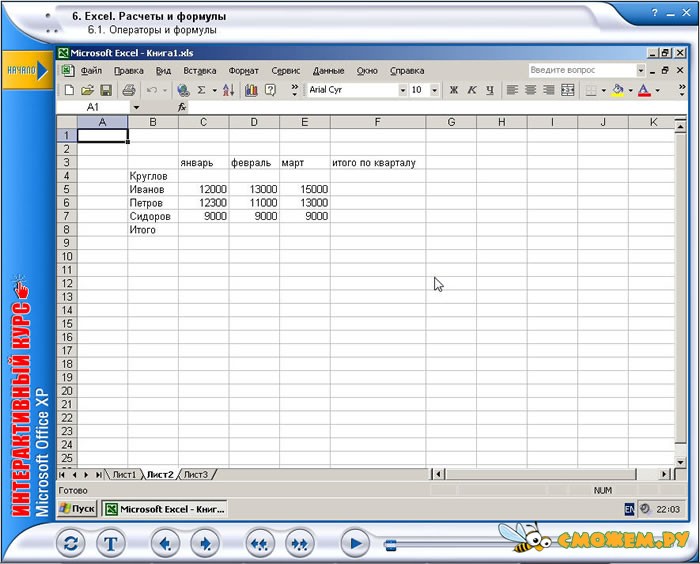Apply fill color bucket
Viewport: 700px width, 564px height.
618,90
